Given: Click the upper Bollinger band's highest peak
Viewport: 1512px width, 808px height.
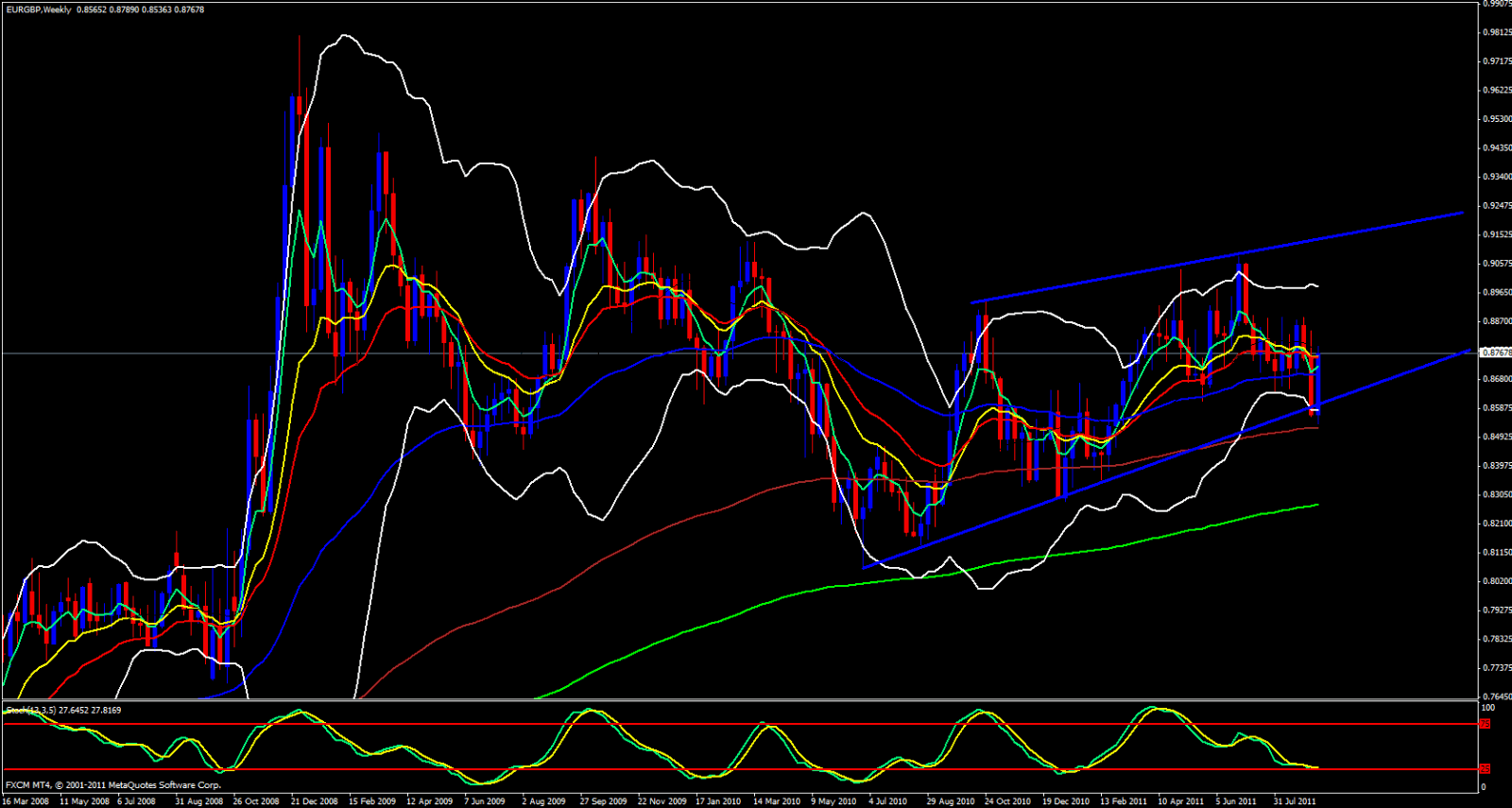Looking at the screenshot, I should point(344,36).
